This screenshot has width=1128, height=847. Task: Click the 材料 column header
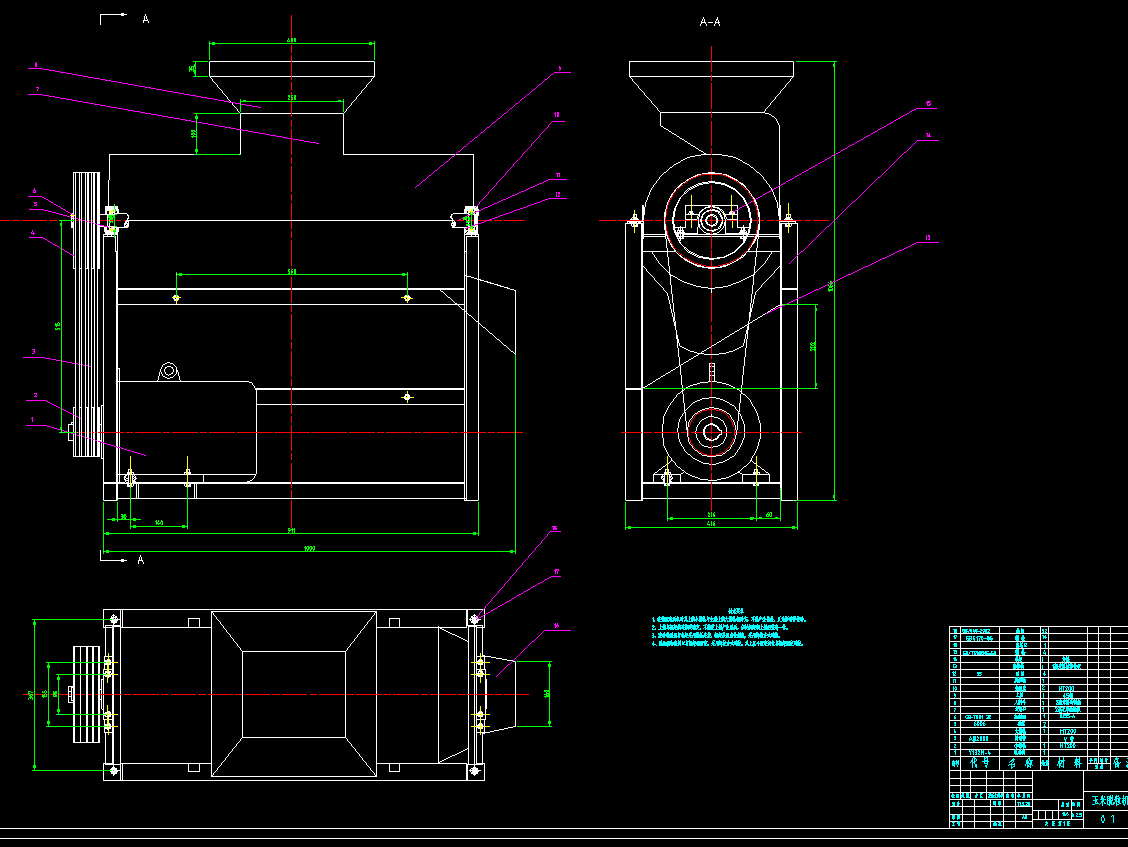pos(1068,763)
